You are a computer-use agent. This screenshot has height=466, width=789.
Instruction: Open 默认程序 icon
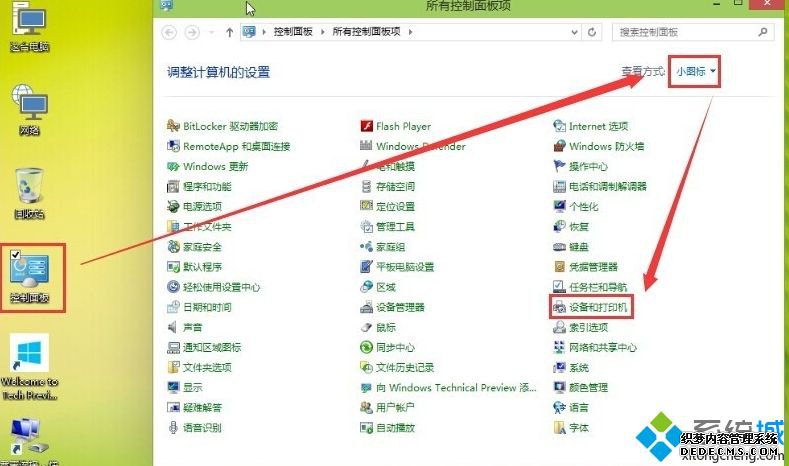click(x=173, y=267)
